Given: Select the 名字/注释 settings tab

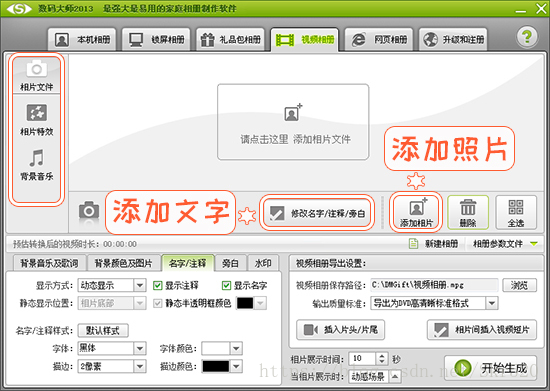Looking at the screenshot, I should click(x=188, y=263).
